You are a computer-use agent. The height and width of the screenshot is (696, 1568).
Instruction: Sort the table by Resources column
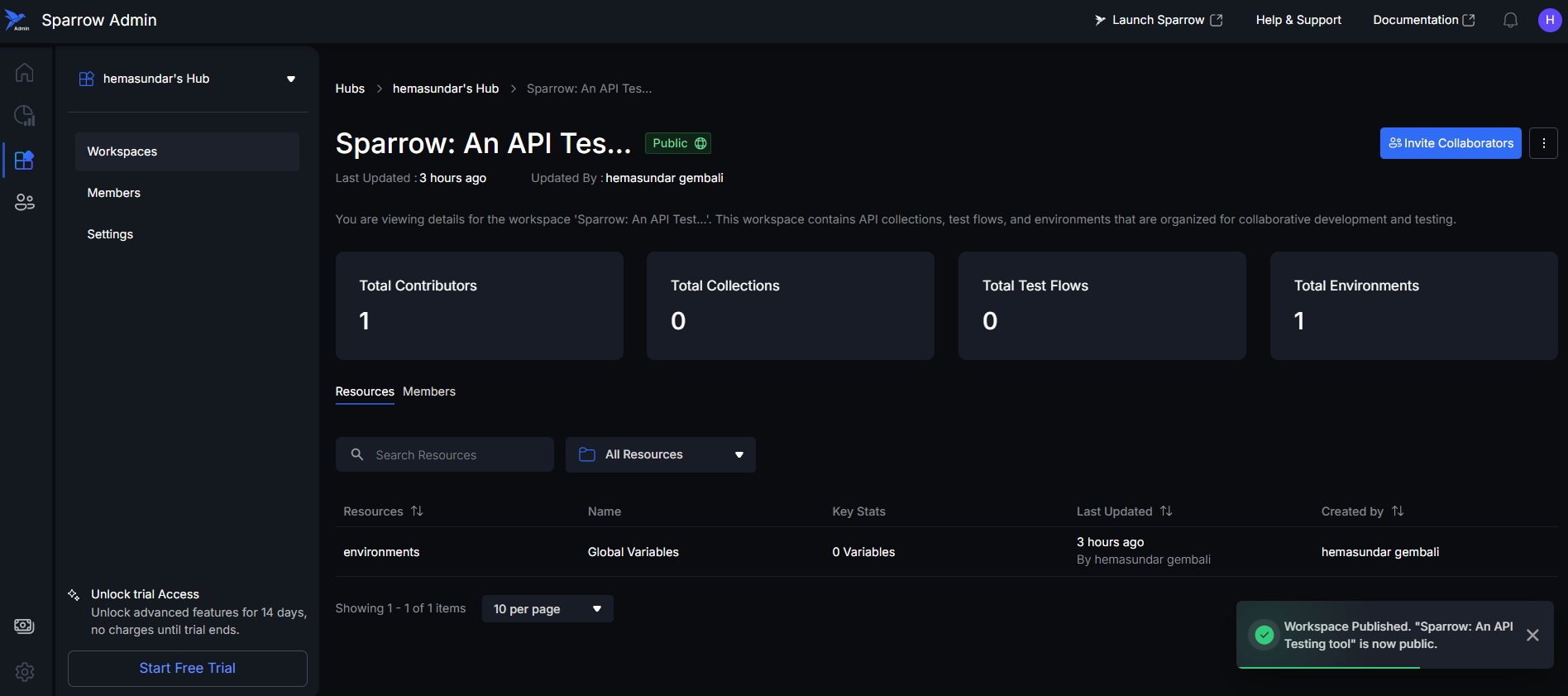[x=417, y=511]
